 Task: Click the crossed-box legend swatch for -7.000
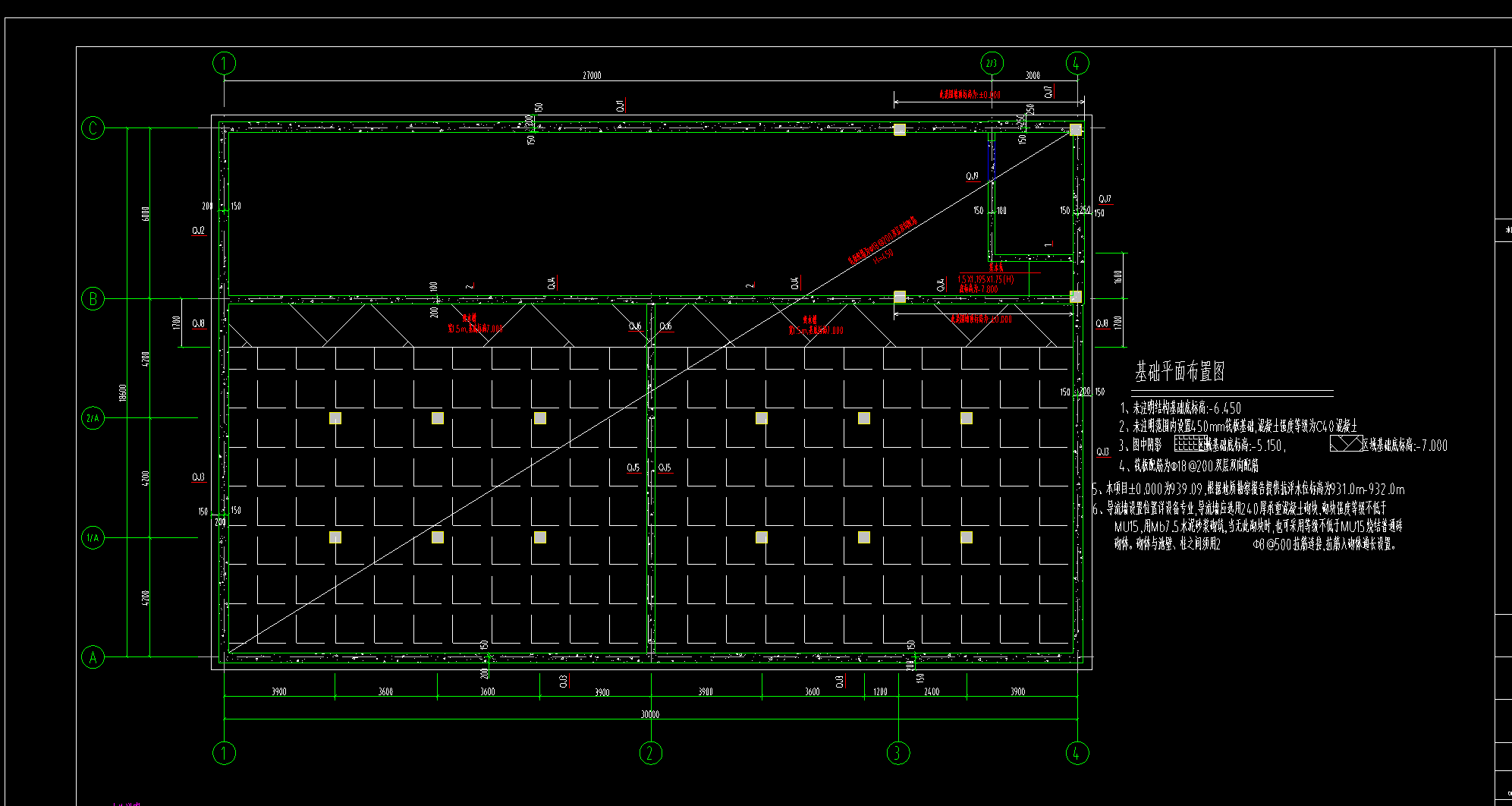(x=1346, y=444)
